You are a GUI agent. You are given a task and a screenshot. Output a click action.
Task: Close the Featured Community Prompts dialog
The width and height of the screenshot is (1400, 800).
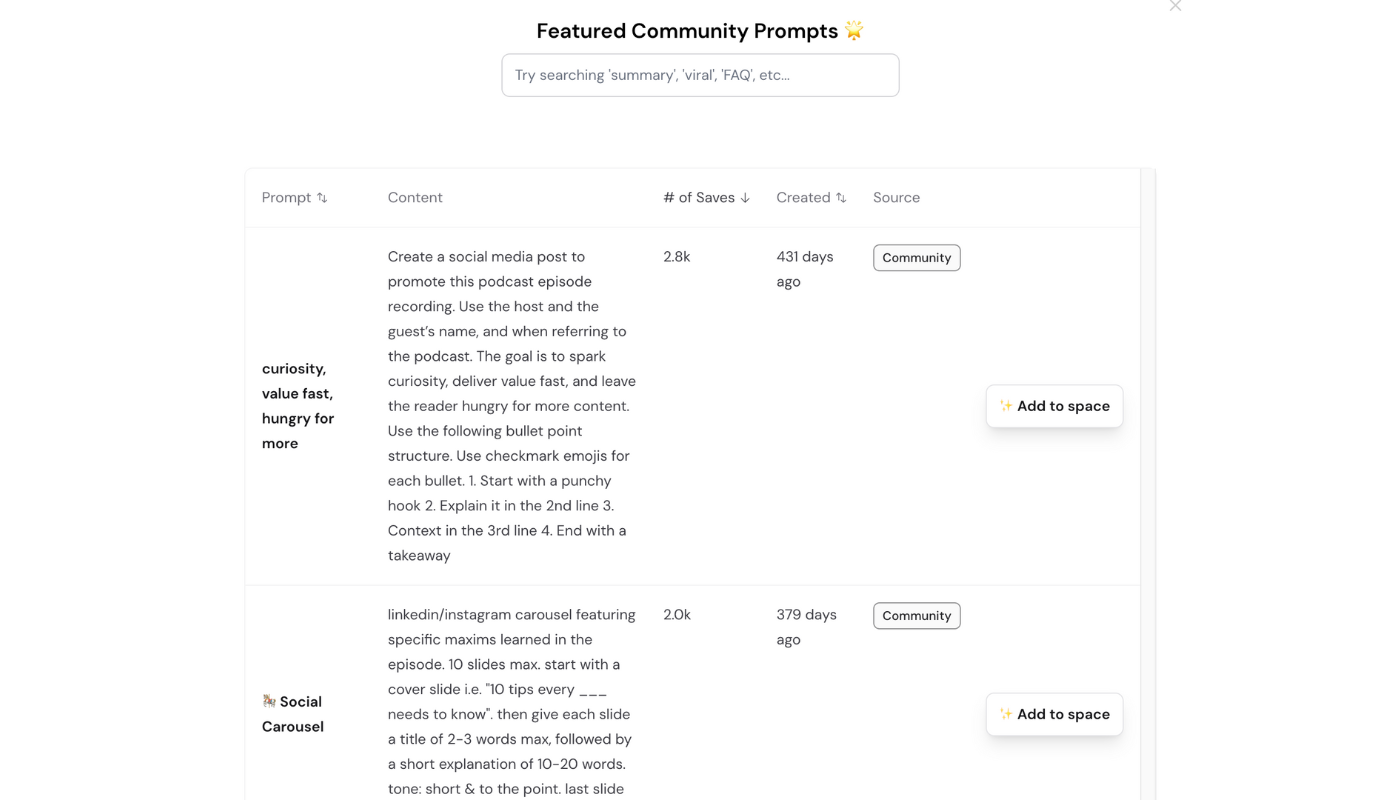(1175, 5)
